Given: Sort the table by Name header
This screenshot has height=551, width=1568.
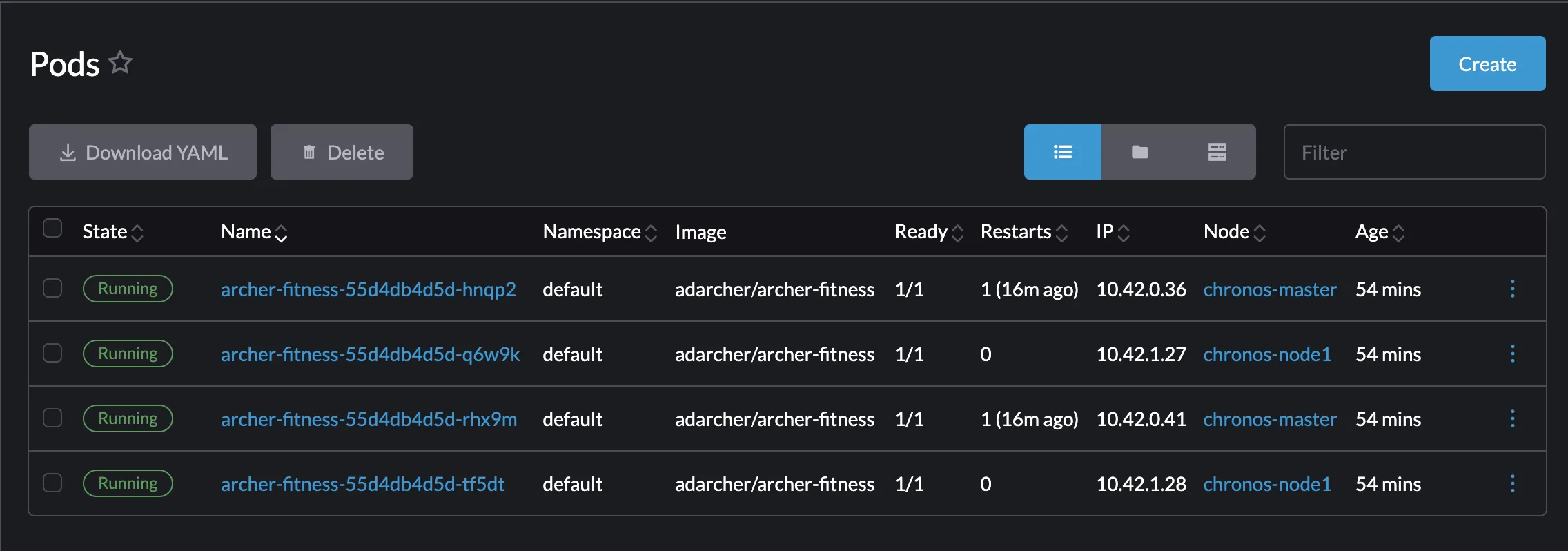Looking at the screenshot, I should click(x=253, y=232).
